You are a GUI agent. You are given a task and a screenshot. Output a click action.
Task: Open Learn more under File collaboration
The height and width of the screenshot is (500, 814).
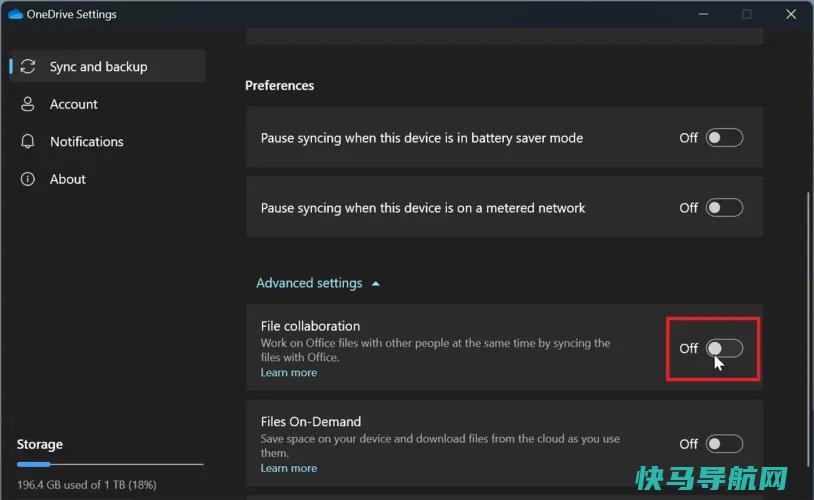click(x=289, y=372)
